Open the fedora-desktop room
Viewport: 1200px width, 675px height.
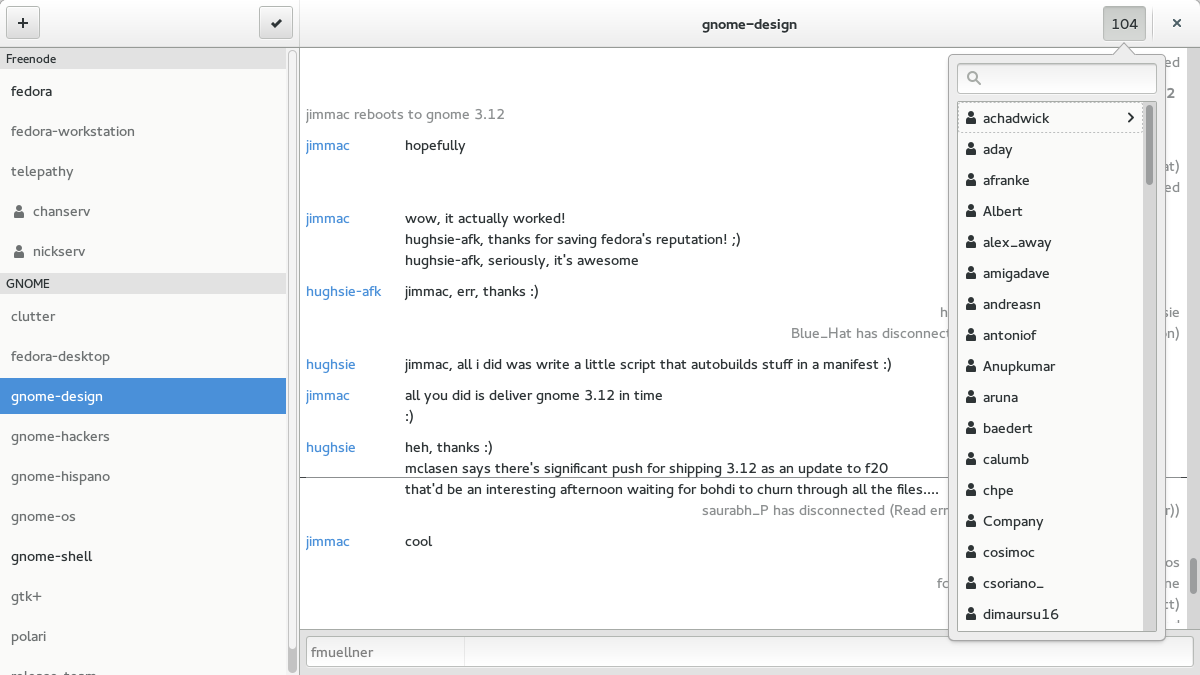(x=143, y=356)
